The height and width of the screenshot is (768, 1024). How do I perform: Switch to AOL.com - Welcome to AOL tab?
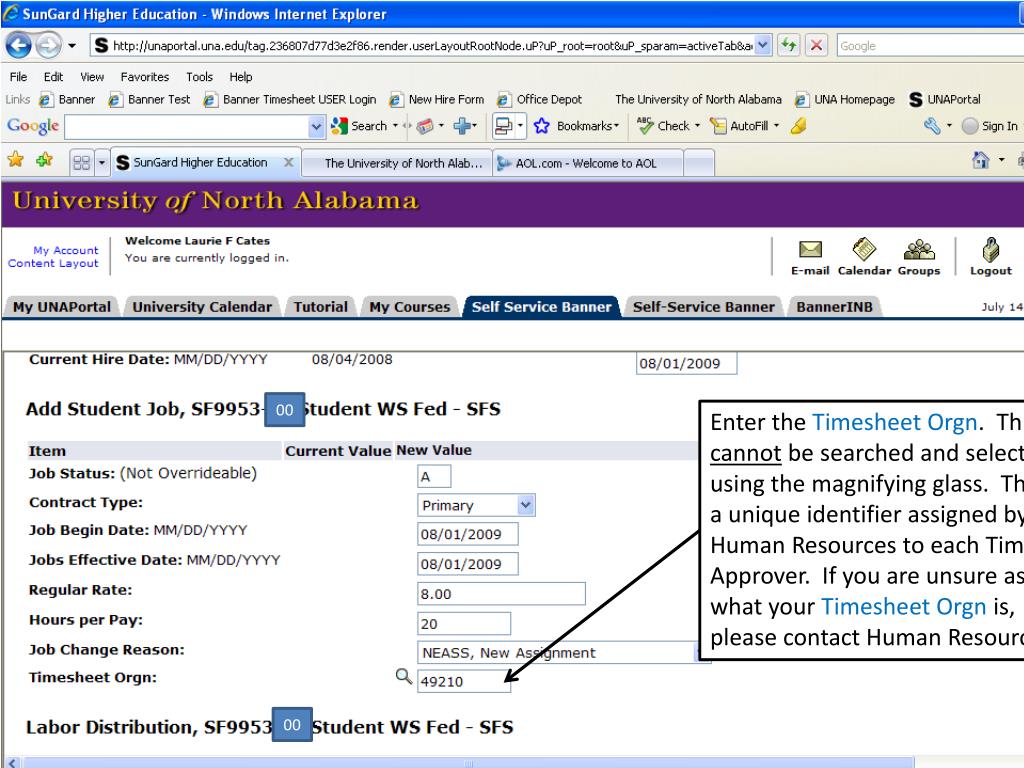586,163
